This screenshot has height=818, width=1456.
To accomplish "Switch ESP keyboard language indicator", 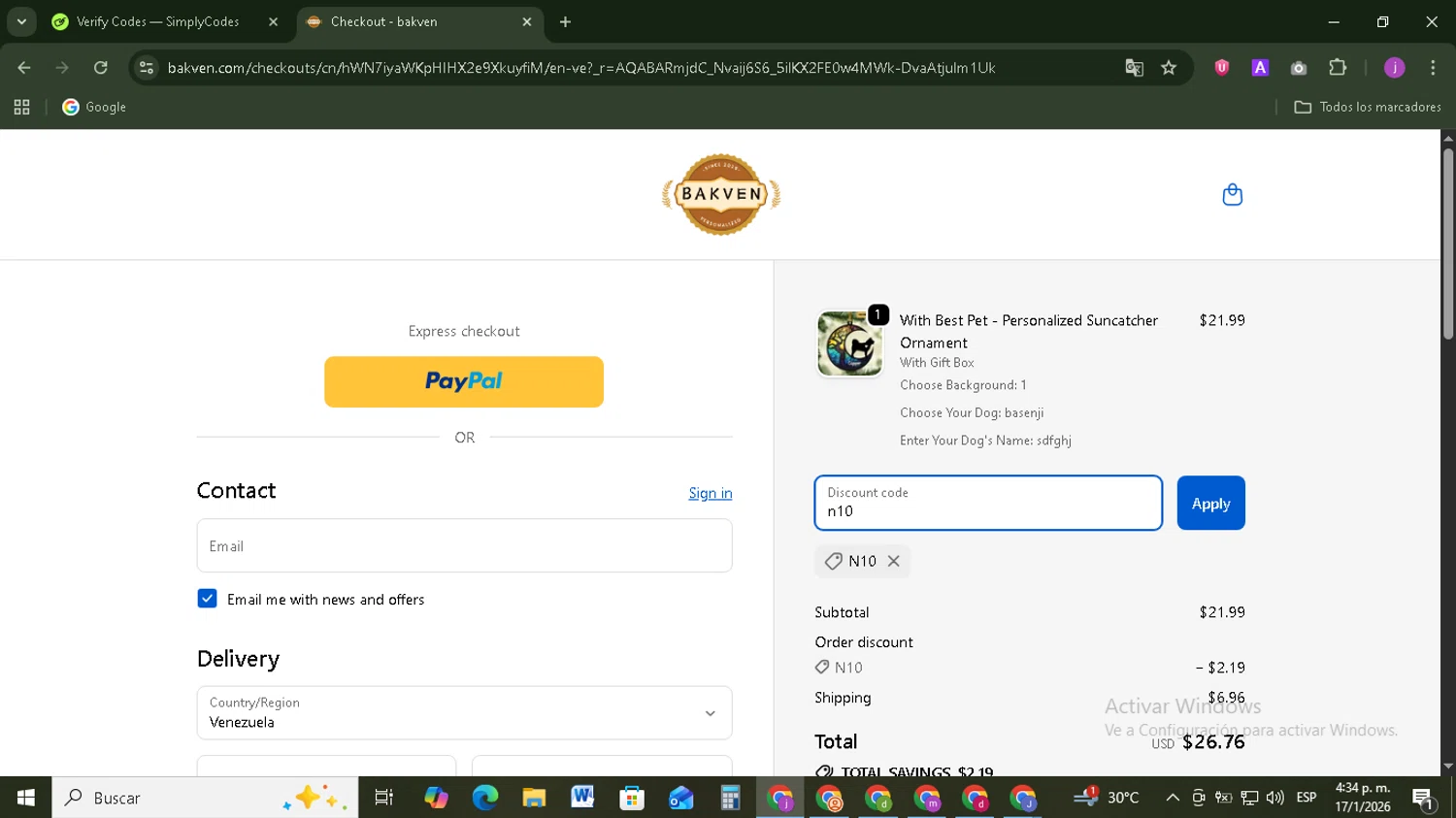I will tap(1307, 798).
